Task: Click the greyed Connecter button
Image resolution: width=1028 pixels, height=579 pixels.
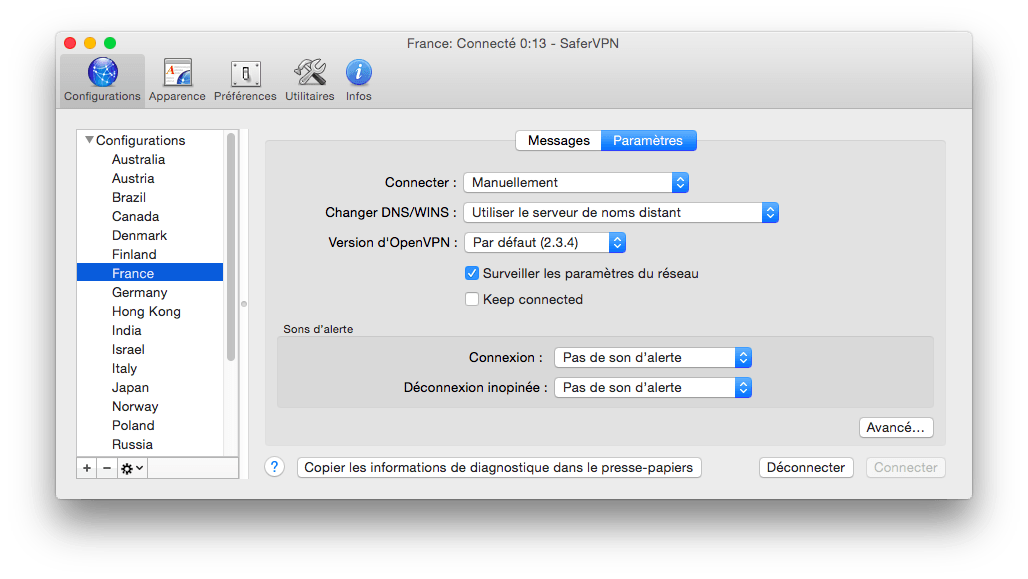Action: tap(905, 468)
